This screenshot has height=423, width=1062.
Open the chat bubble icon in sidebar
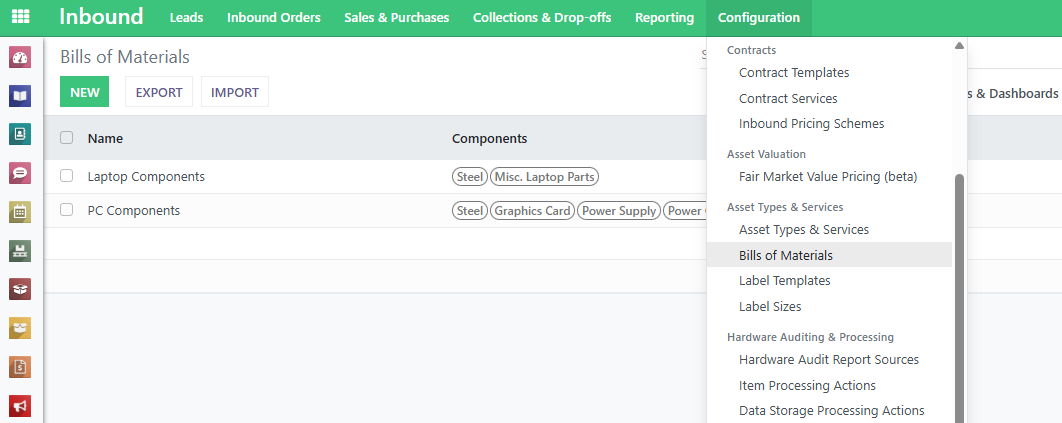[x=20, y=173]
